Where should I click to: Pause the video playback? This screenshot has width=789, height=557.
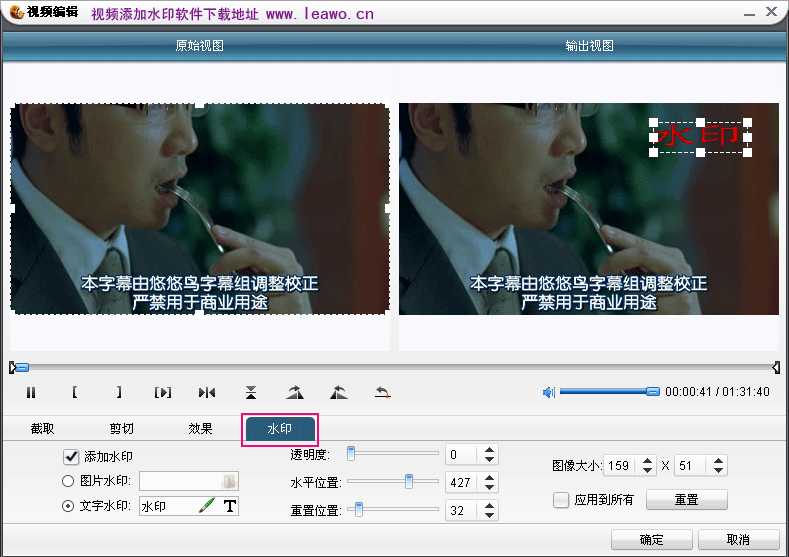pos(31,392)
